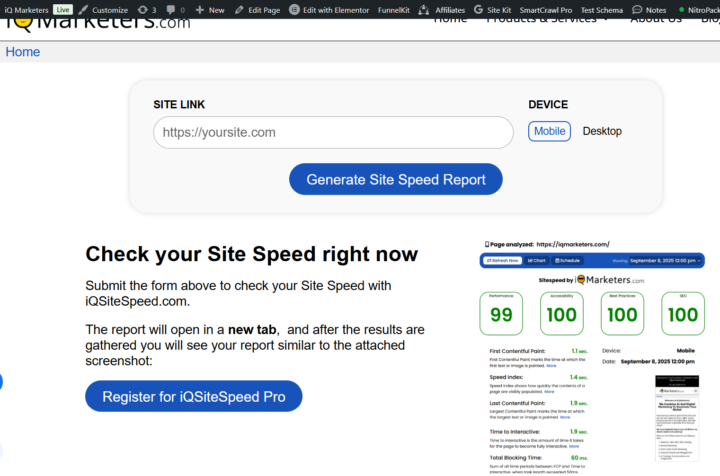
Task: Click the Google Site Kit G icon
Action: click(478, 10)
